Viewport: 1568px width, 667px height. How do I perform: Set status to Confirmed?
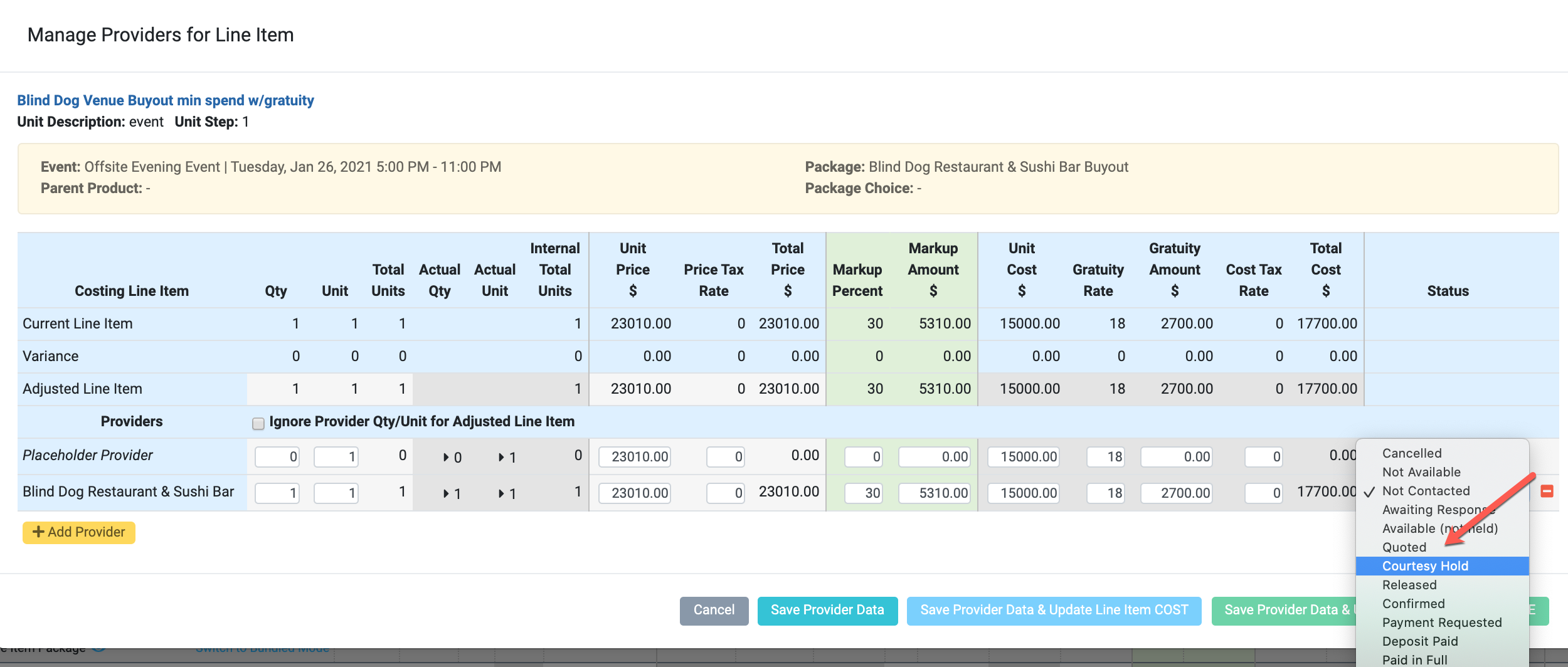tap(1442, 604)
